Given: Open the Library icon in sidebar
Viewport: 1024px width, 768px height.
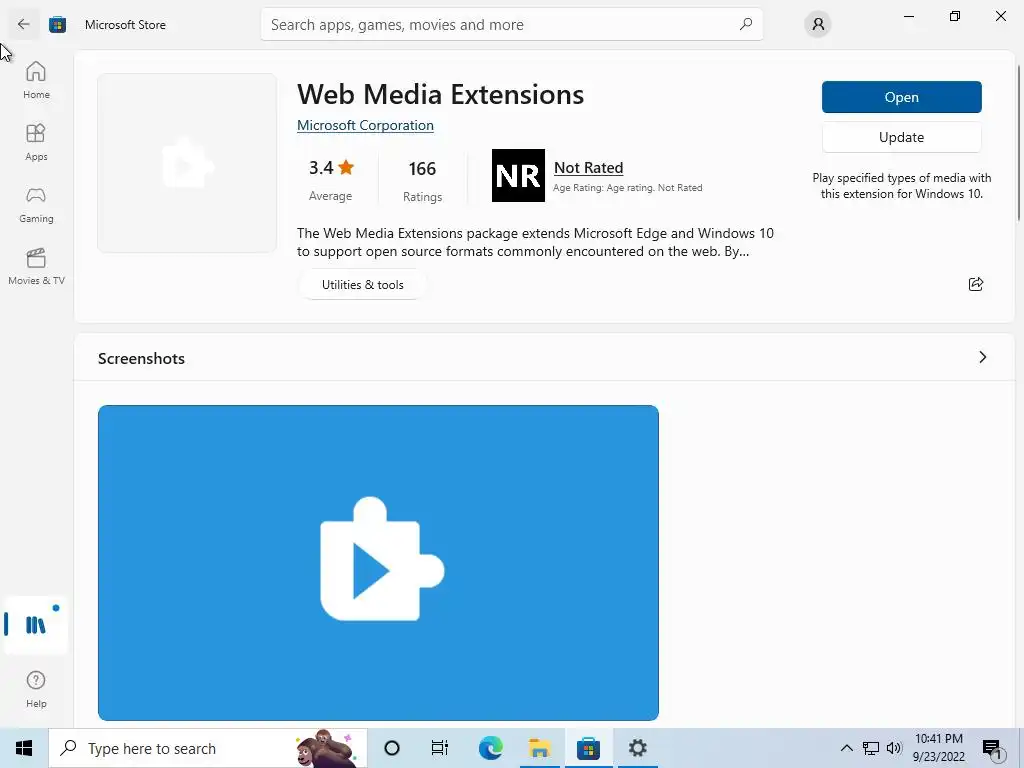Looking at the screenshot, I should [x=36, y=625].
